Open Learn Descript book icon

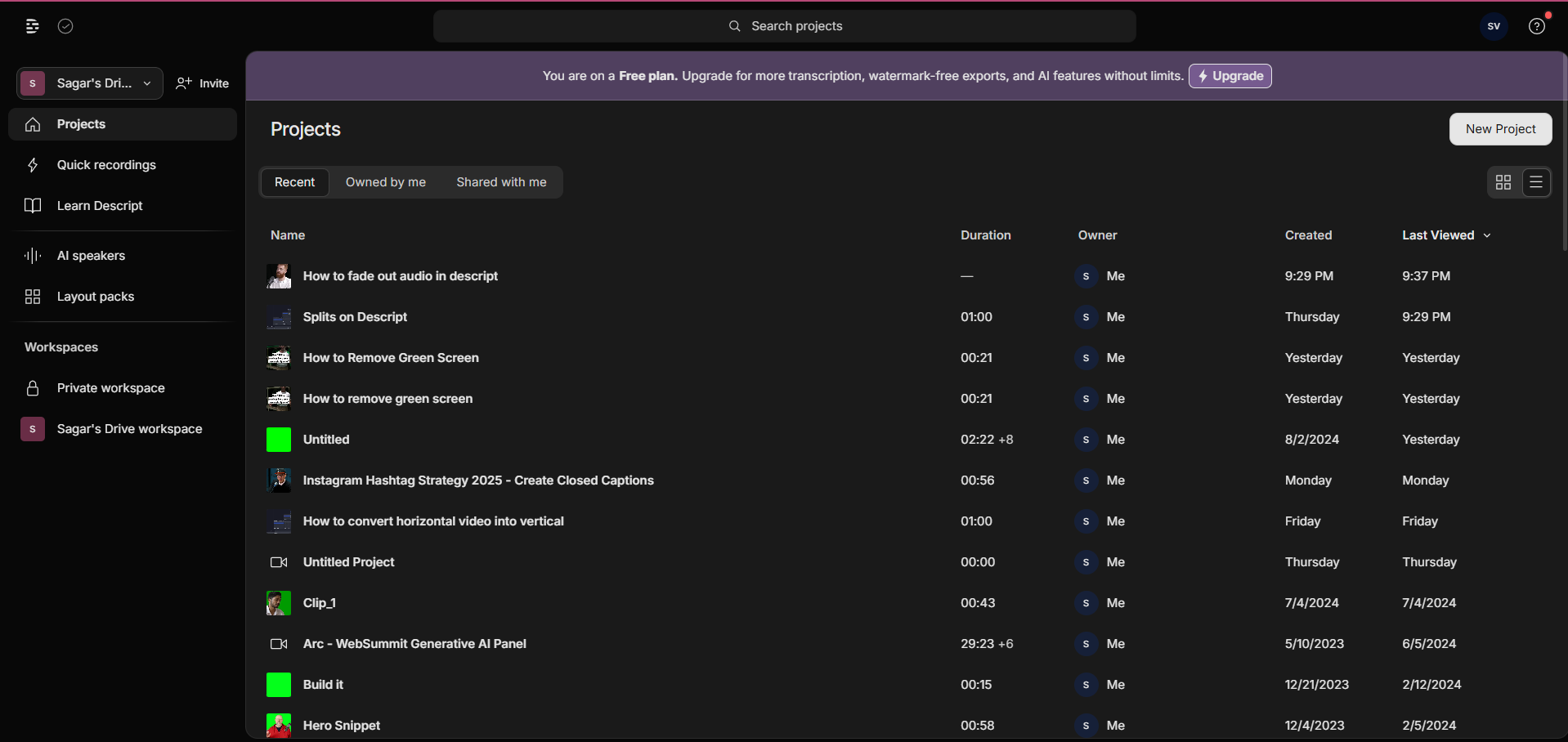click(33, 206)
